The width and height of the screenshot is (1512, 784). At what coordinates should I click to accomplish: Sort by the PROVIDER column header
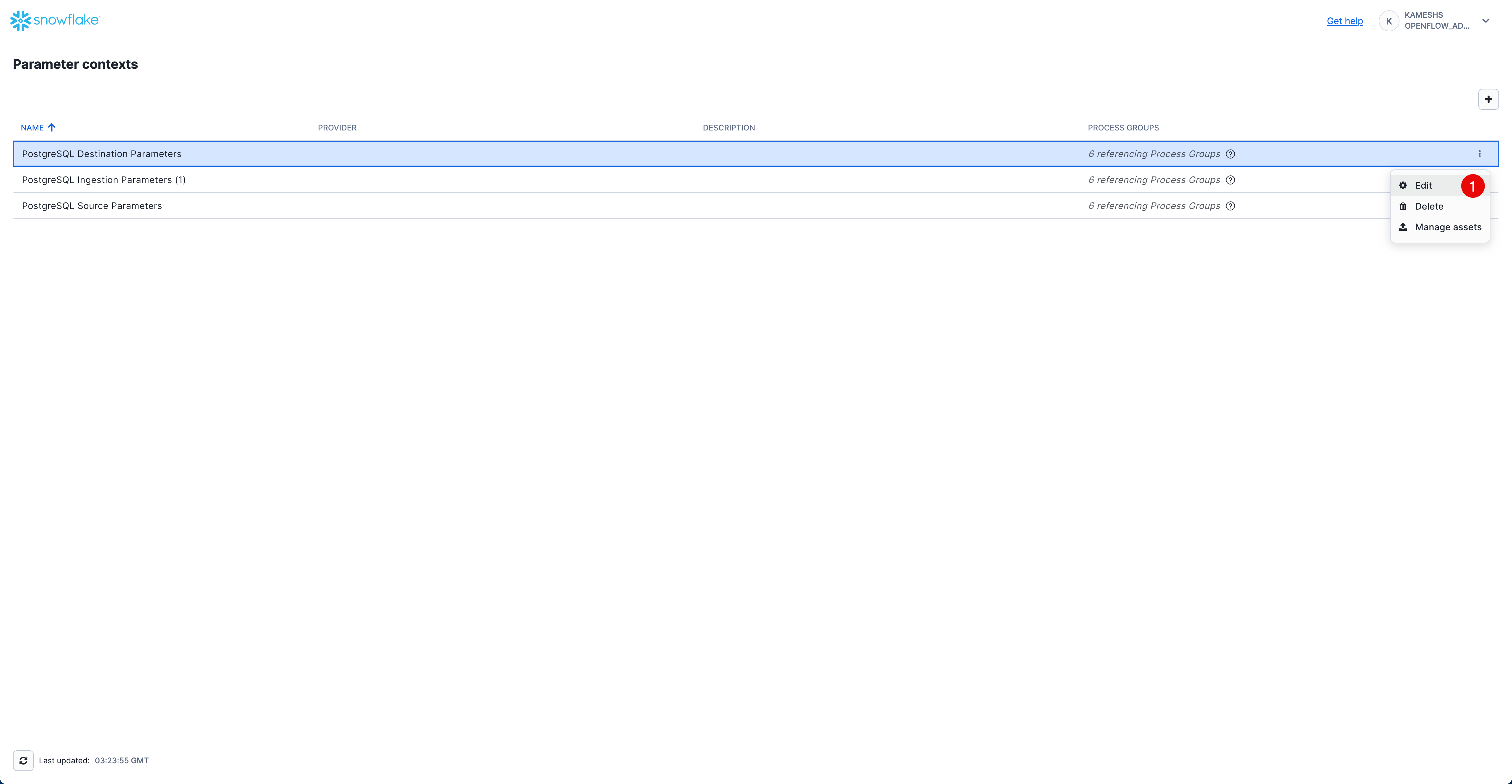tap(337, 127)
